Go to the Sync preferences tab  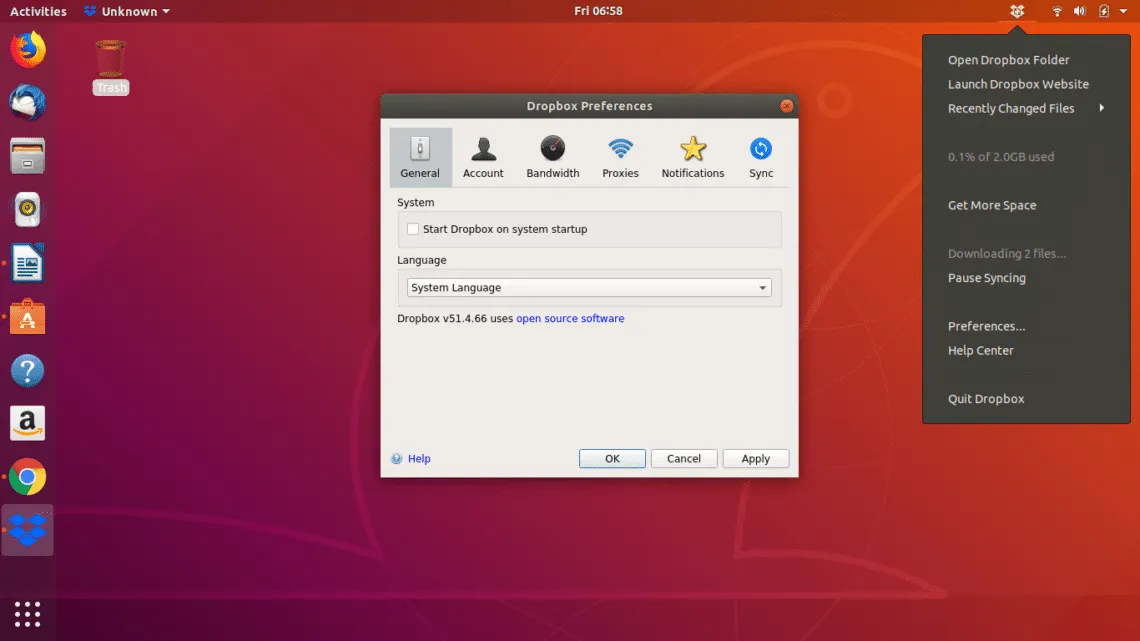[x=761, y=158]
